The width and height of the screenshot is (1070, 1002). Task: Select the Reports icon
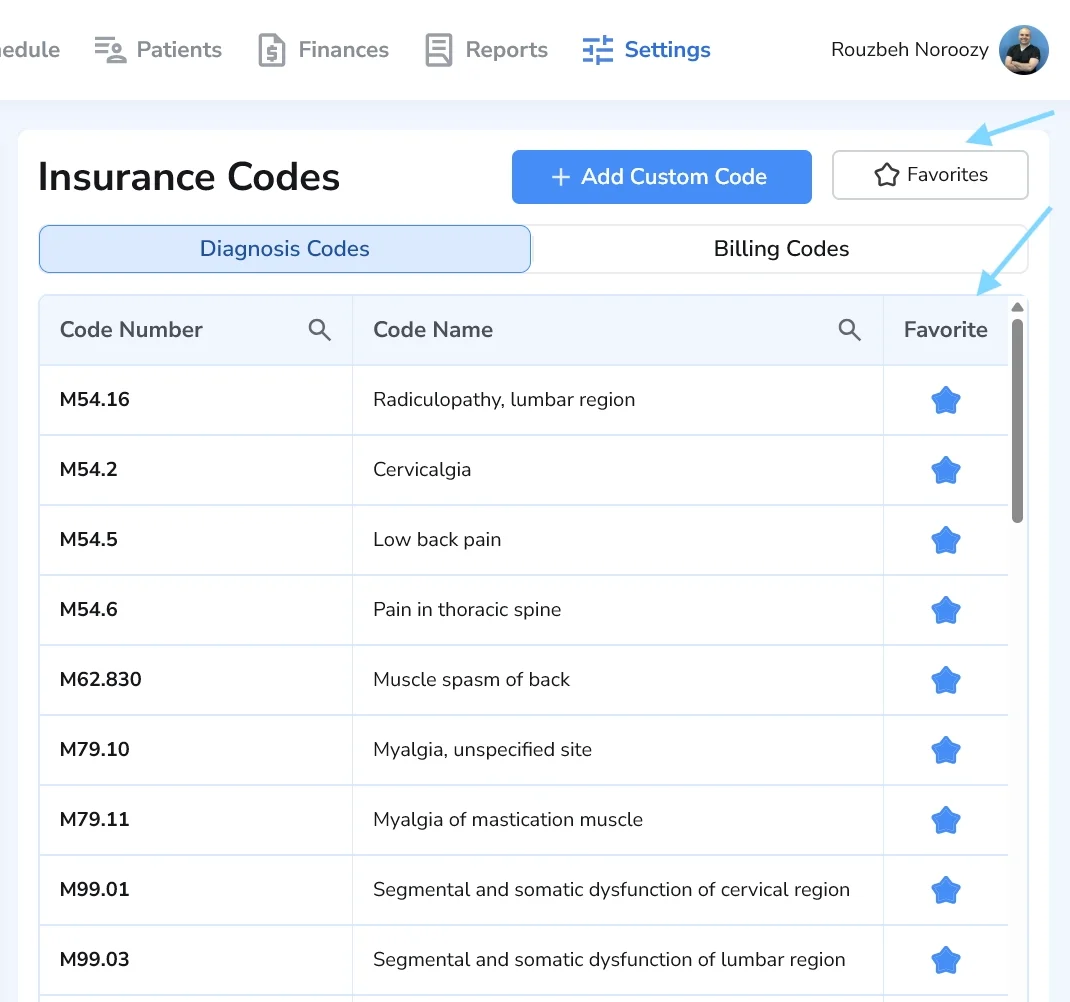click(437, 48)
